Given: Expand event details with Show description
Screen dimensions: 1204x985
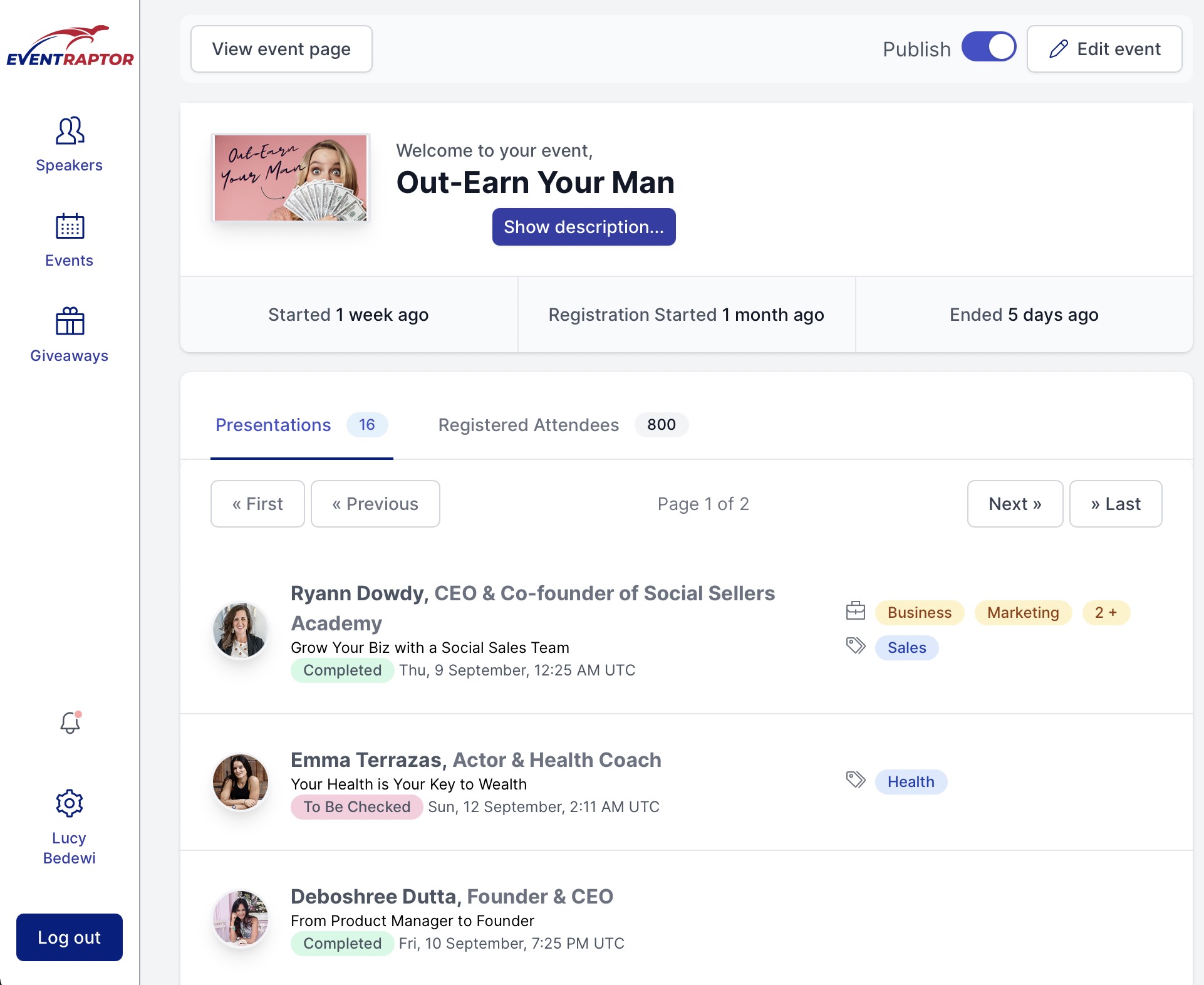Looking at the screenshot, I should pos(583,227).
